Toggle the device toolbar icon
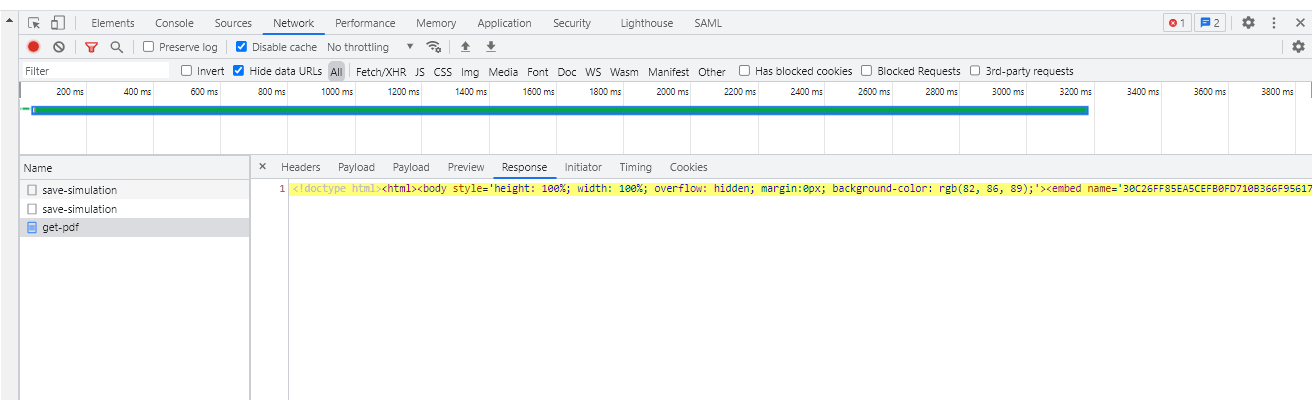The height and width of the screenshot is (400, 1312). pyautogui.click(x=58, y=23)
